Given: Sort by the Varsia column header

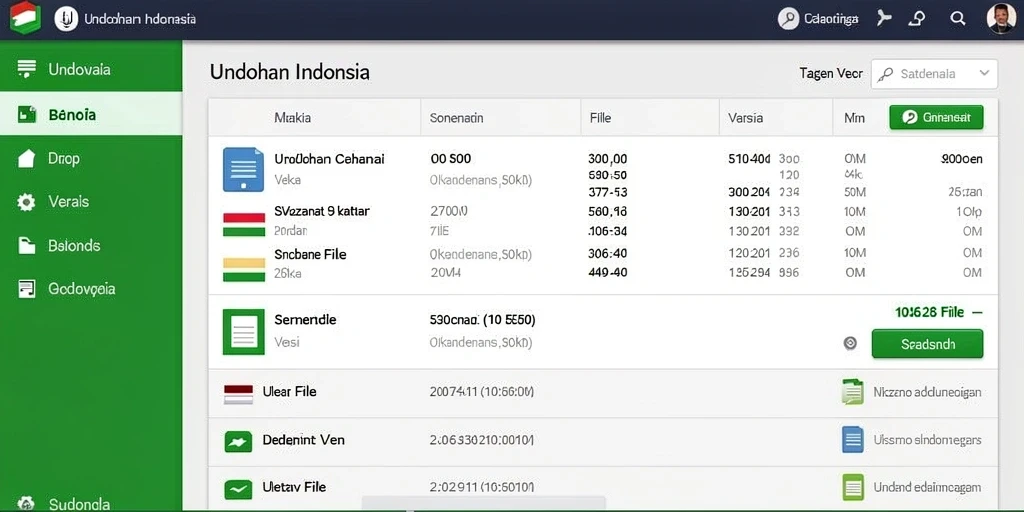Looking at the screenshot, I should tap(745, 118).
